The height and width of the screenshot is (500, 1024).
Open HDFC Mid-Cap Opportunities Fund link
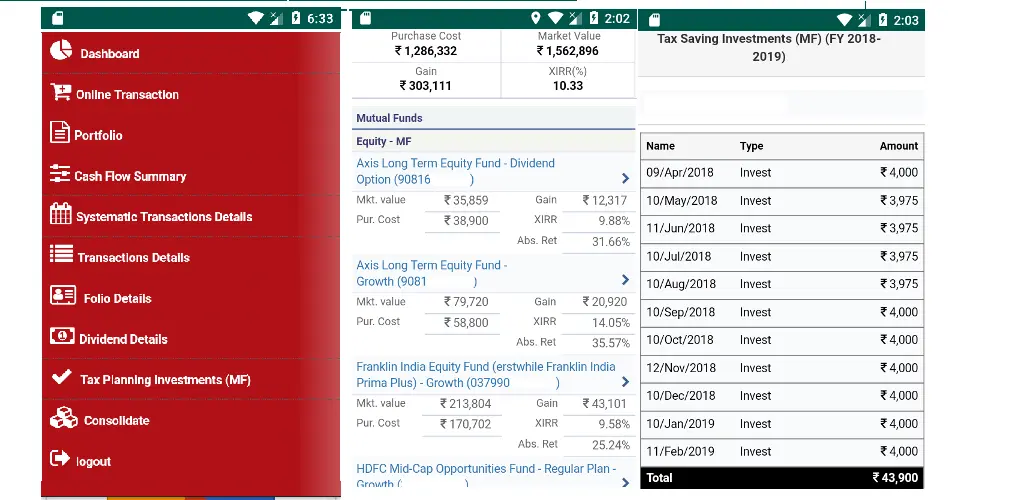pyautogui.click(x=486, y=476)
